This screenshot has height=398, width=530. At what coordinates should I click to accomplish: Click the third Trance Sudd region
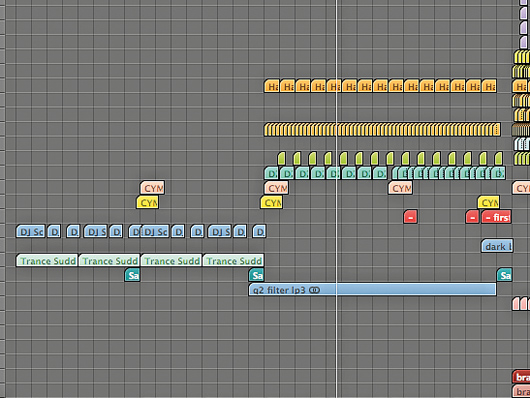[171, 261]
